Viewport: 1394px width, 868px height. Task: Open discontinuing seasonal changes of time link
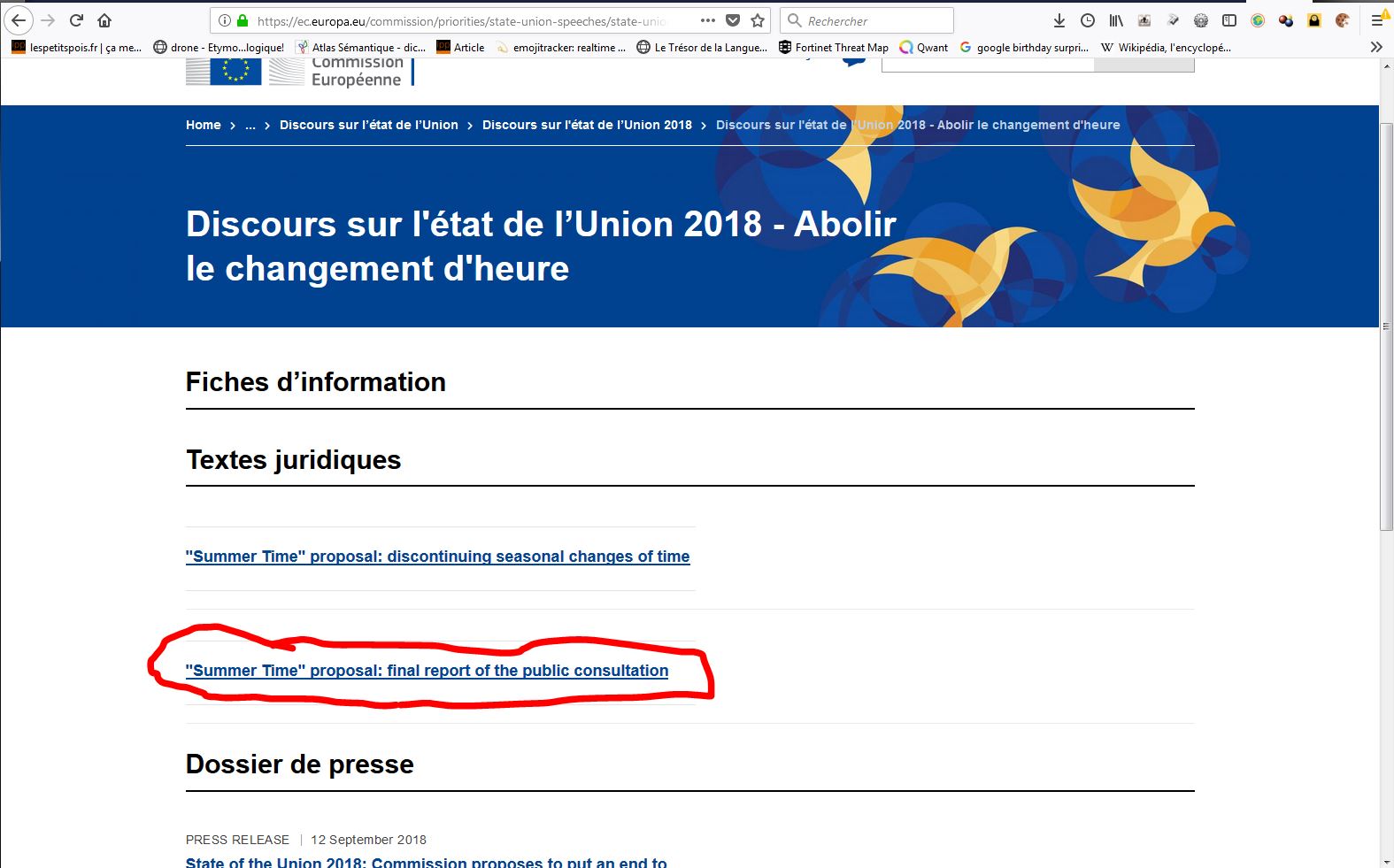(437, 557)
